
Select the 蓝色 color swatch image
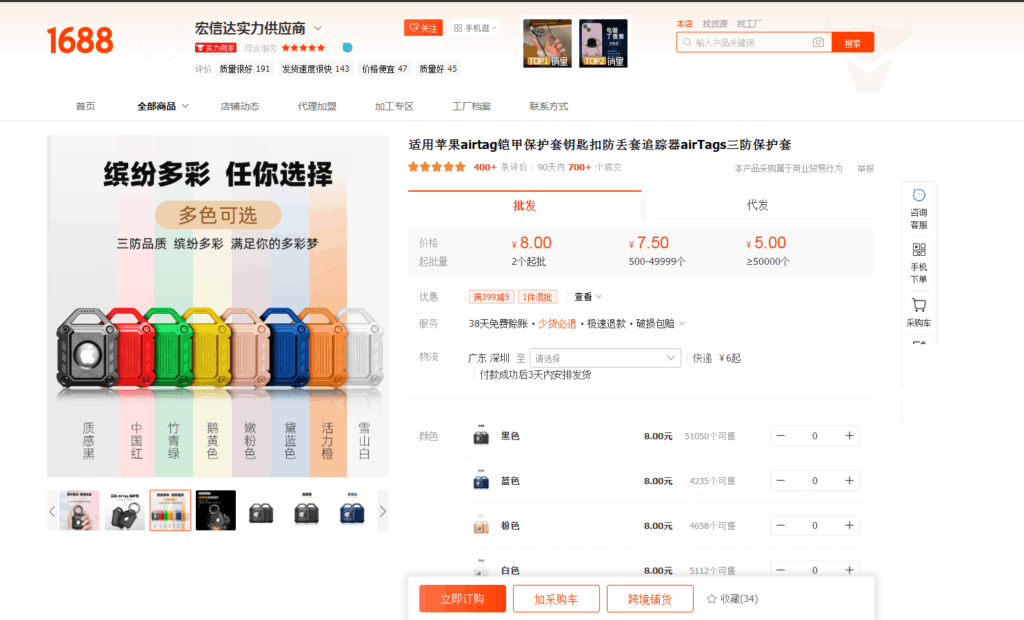(x=481, y=481)
